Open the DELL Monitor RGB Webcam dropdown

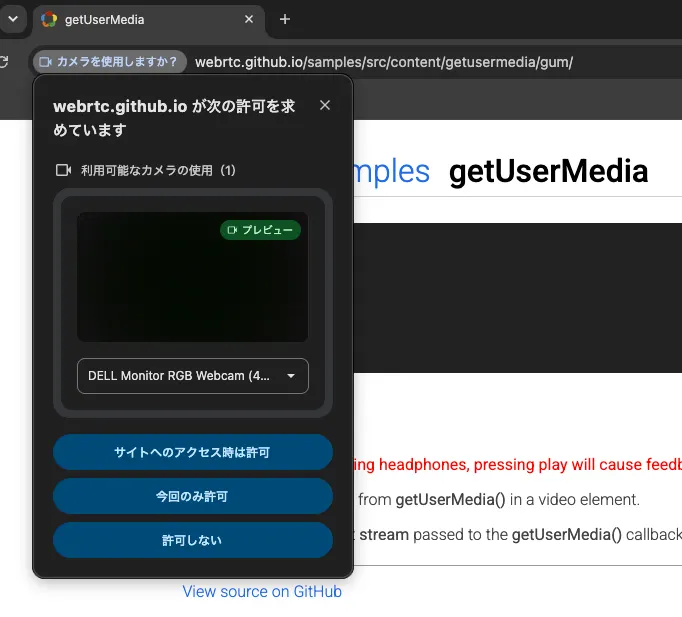(193, 376)
